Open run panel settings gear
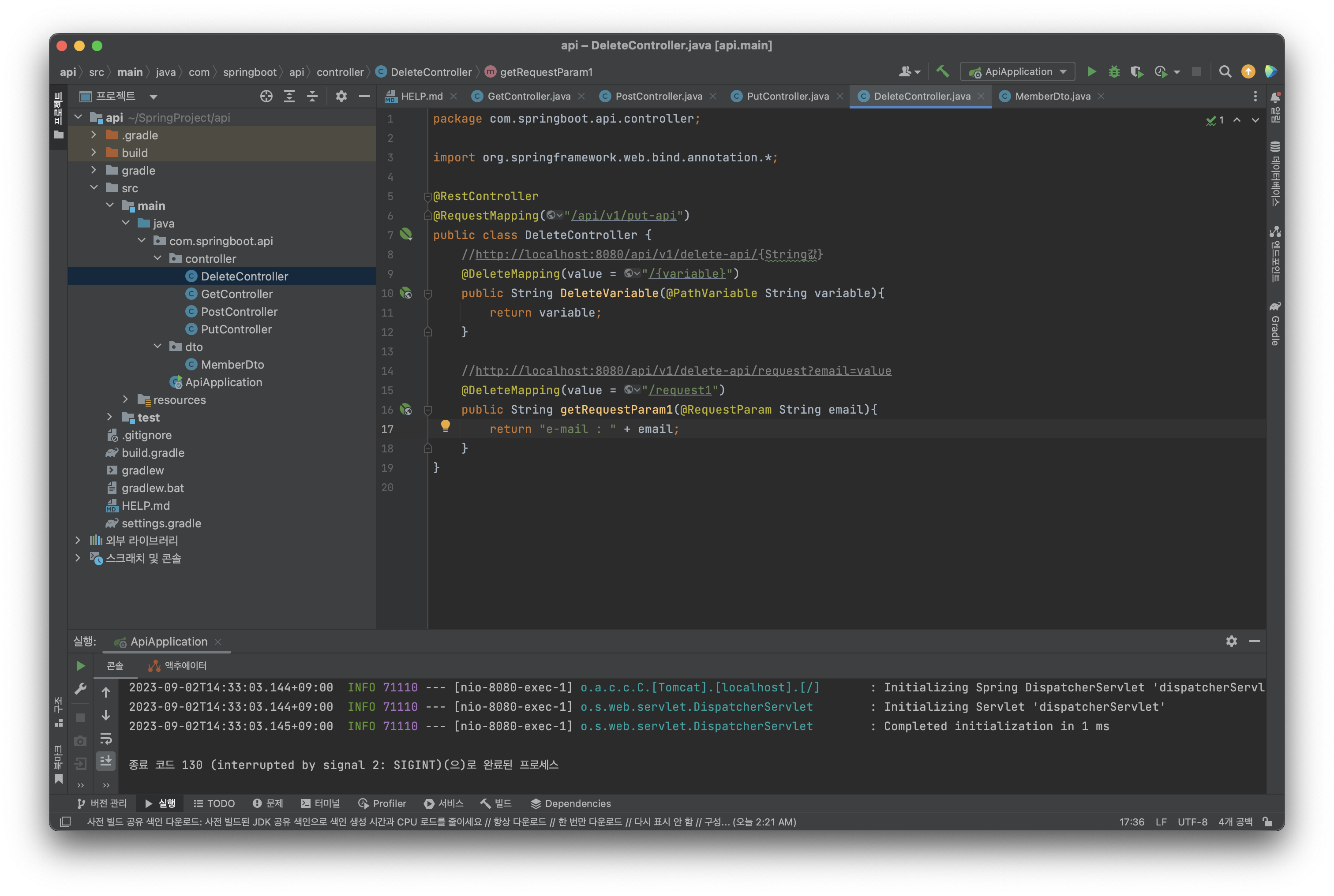Screen dimensions: 1334x896 pyautogui.click(x=1231, y=641)
